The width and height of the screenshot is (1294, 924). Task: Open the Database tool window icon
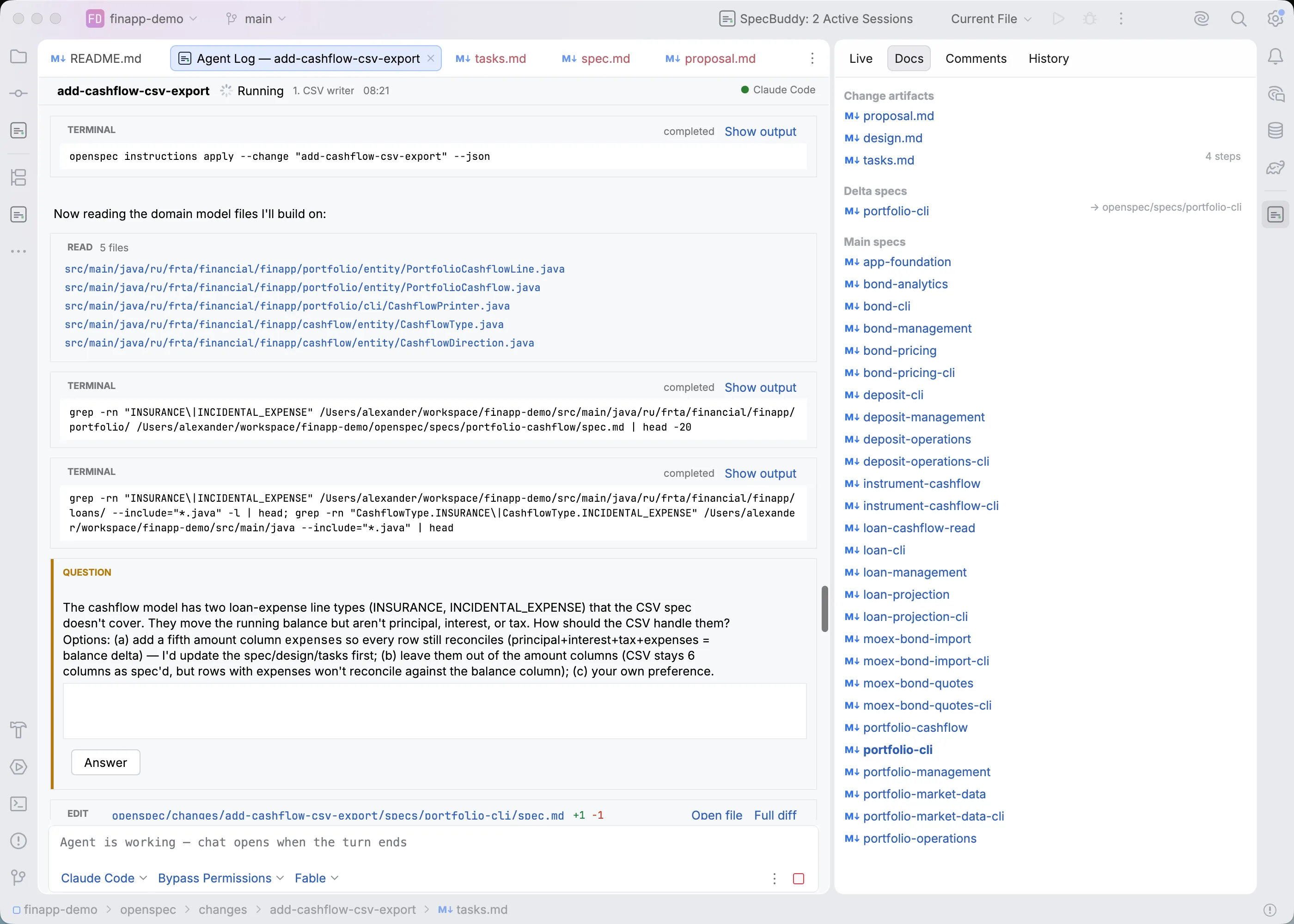[x=1276, y=130]
